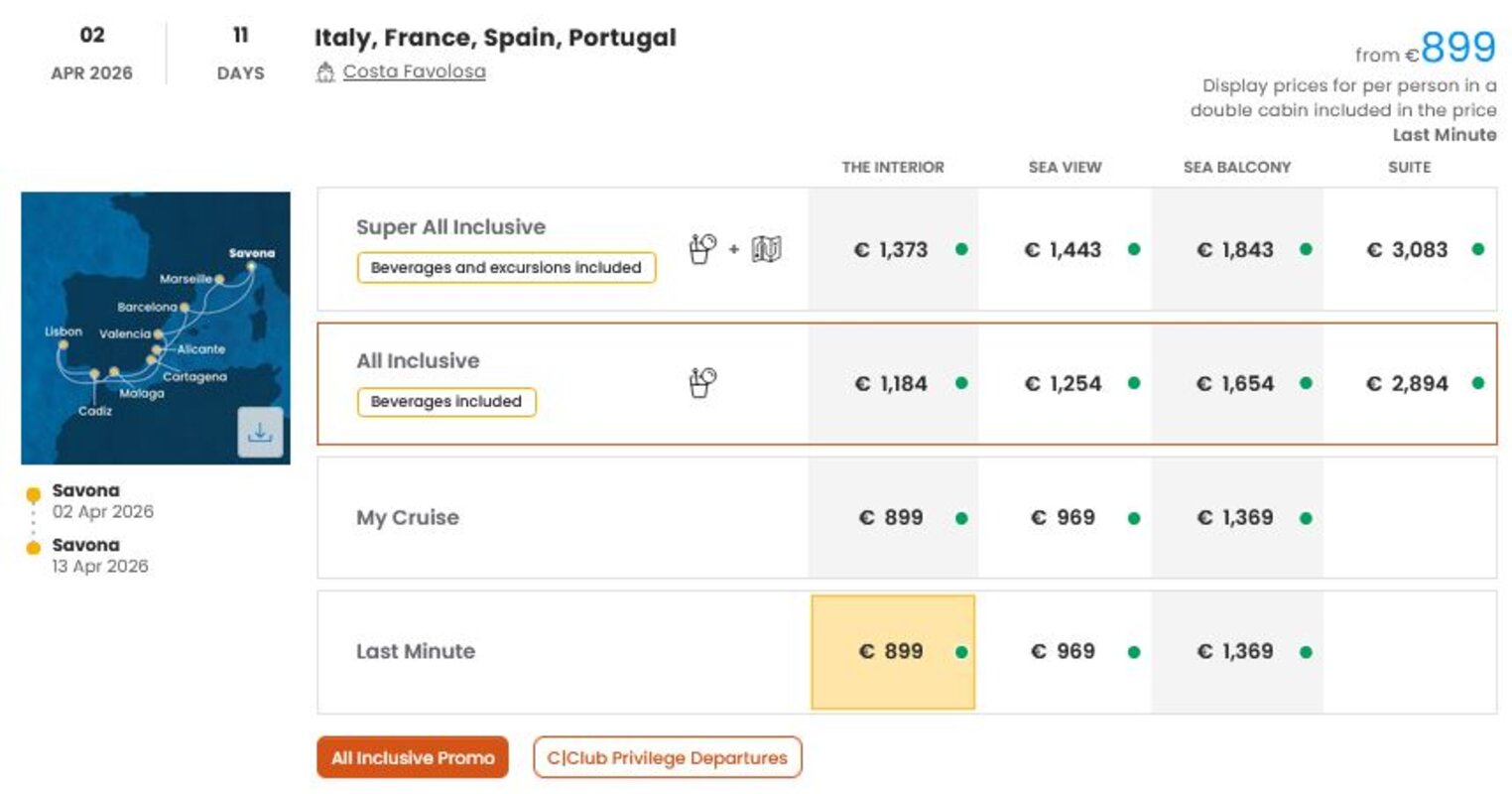Click the Super All Inclusive beverages icon
The height and width of the screenshot is (794, 1512).
pyautogui.click(x=702, y=248)
